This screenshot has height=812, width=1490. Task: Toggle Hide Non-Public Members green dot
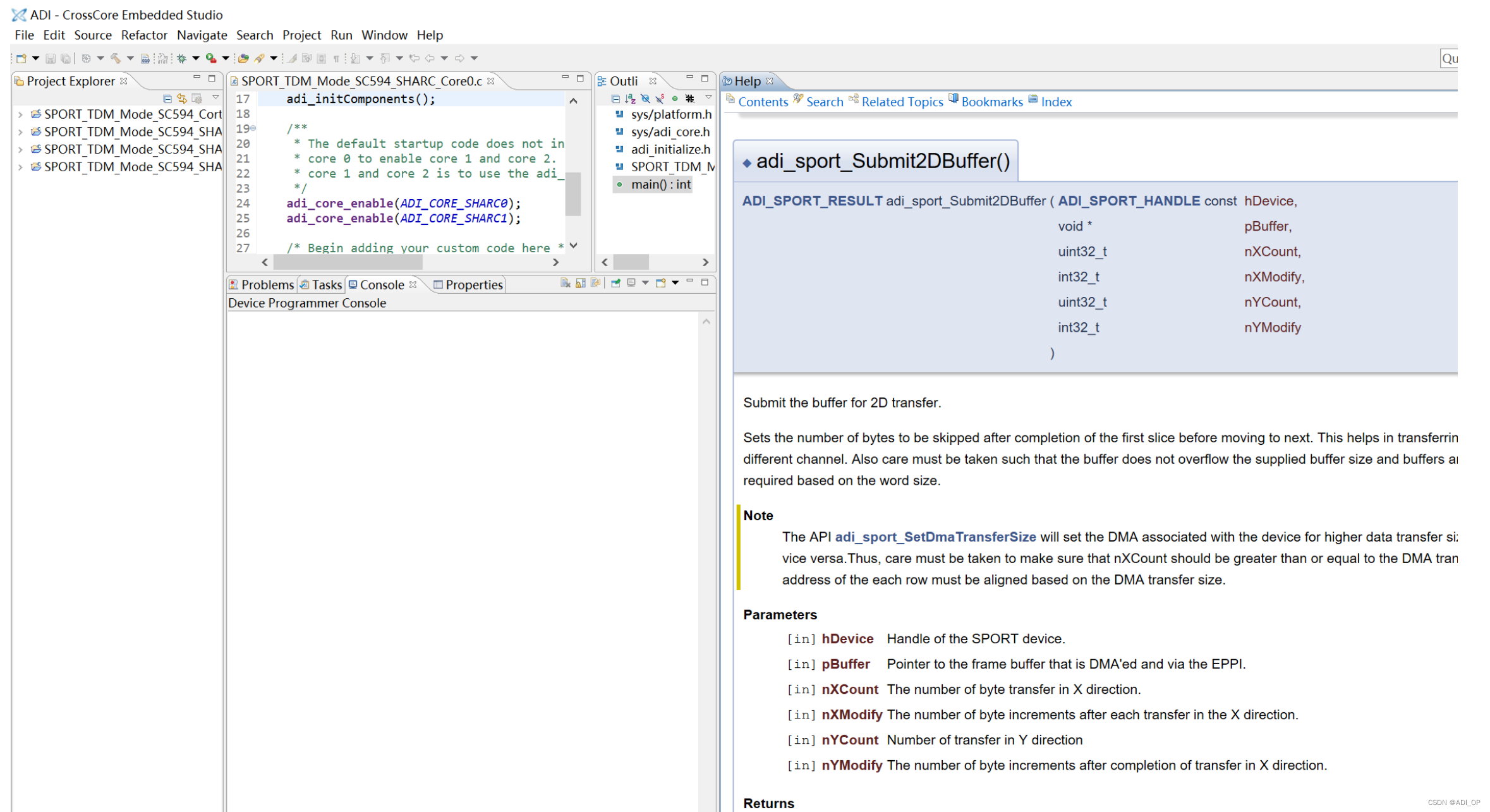675,99
